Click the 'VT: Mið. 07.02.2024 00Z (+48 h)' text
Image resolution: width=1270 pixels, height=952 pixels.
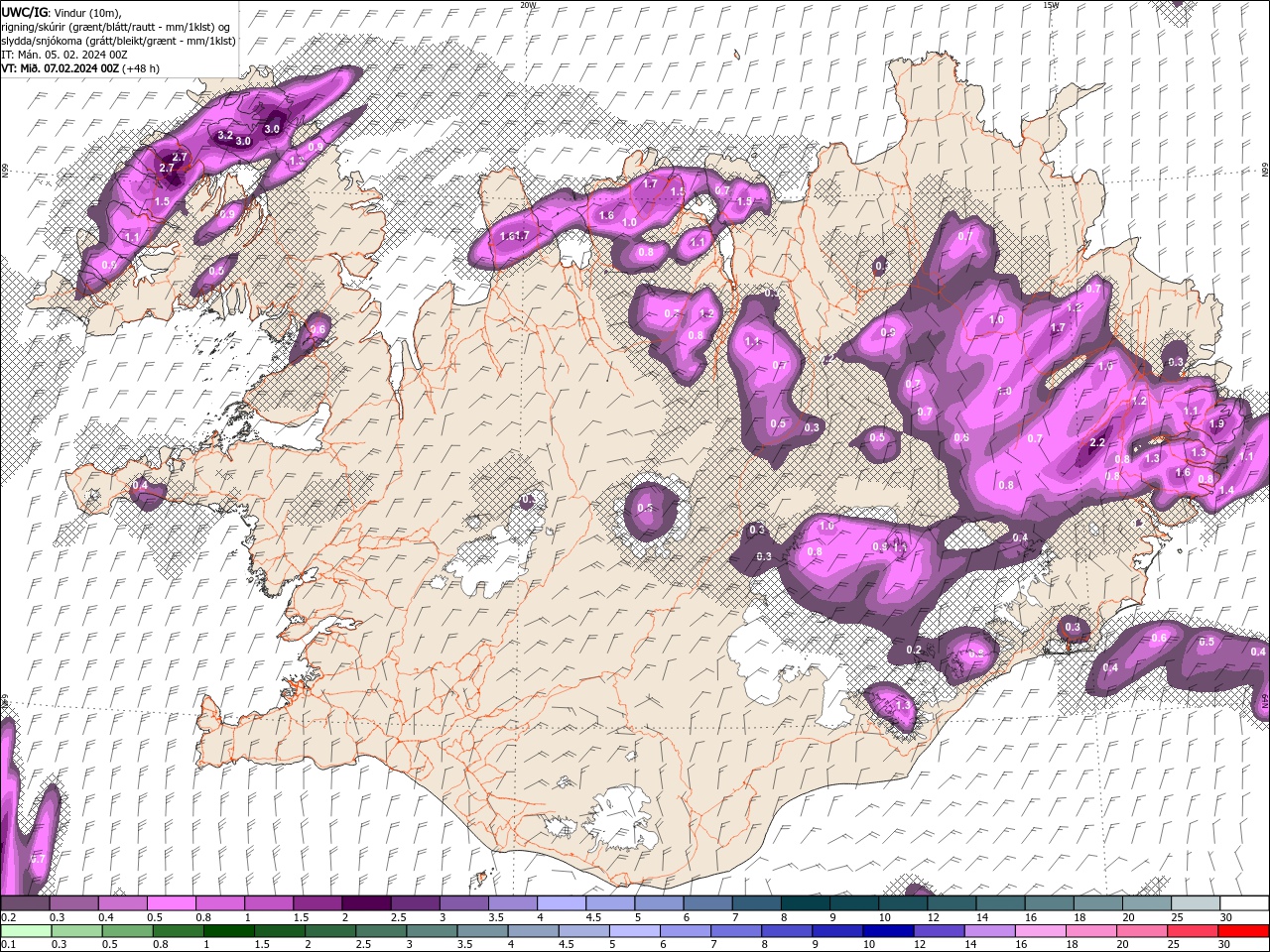81,68
